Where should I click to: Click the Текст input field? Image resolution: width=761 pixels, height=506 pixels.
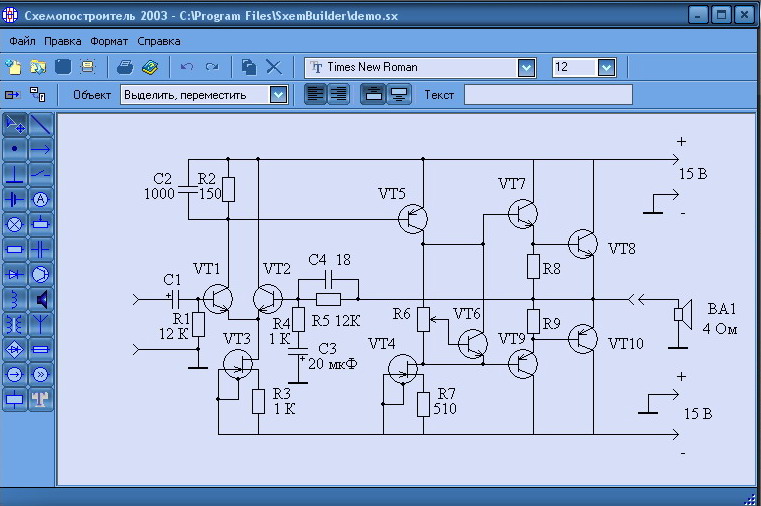point(548,95)
